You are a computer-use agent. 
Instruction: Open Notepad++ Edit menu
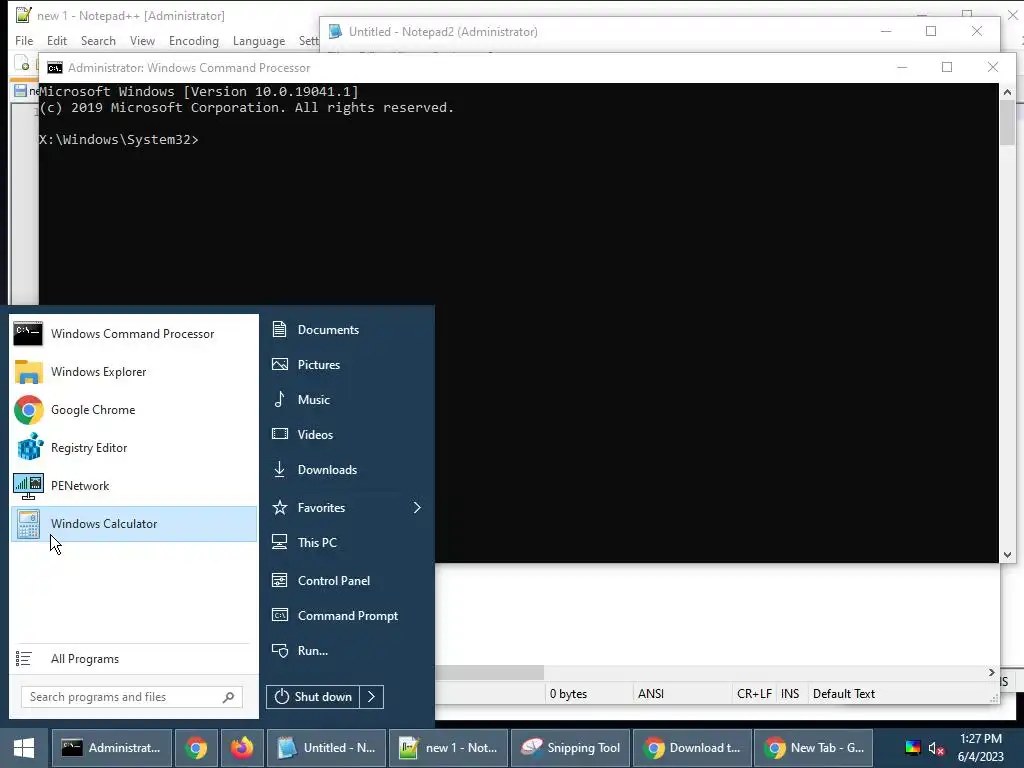57,40
